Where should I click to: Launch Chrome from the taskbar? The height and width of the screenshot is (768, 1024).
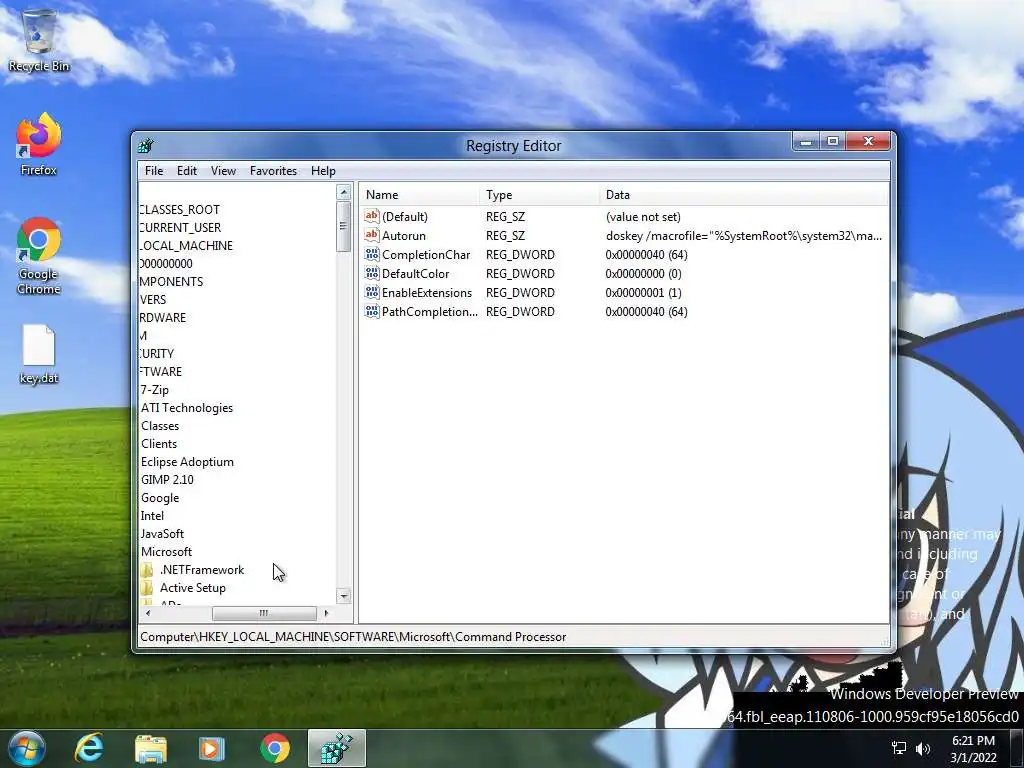pos(275,748)
